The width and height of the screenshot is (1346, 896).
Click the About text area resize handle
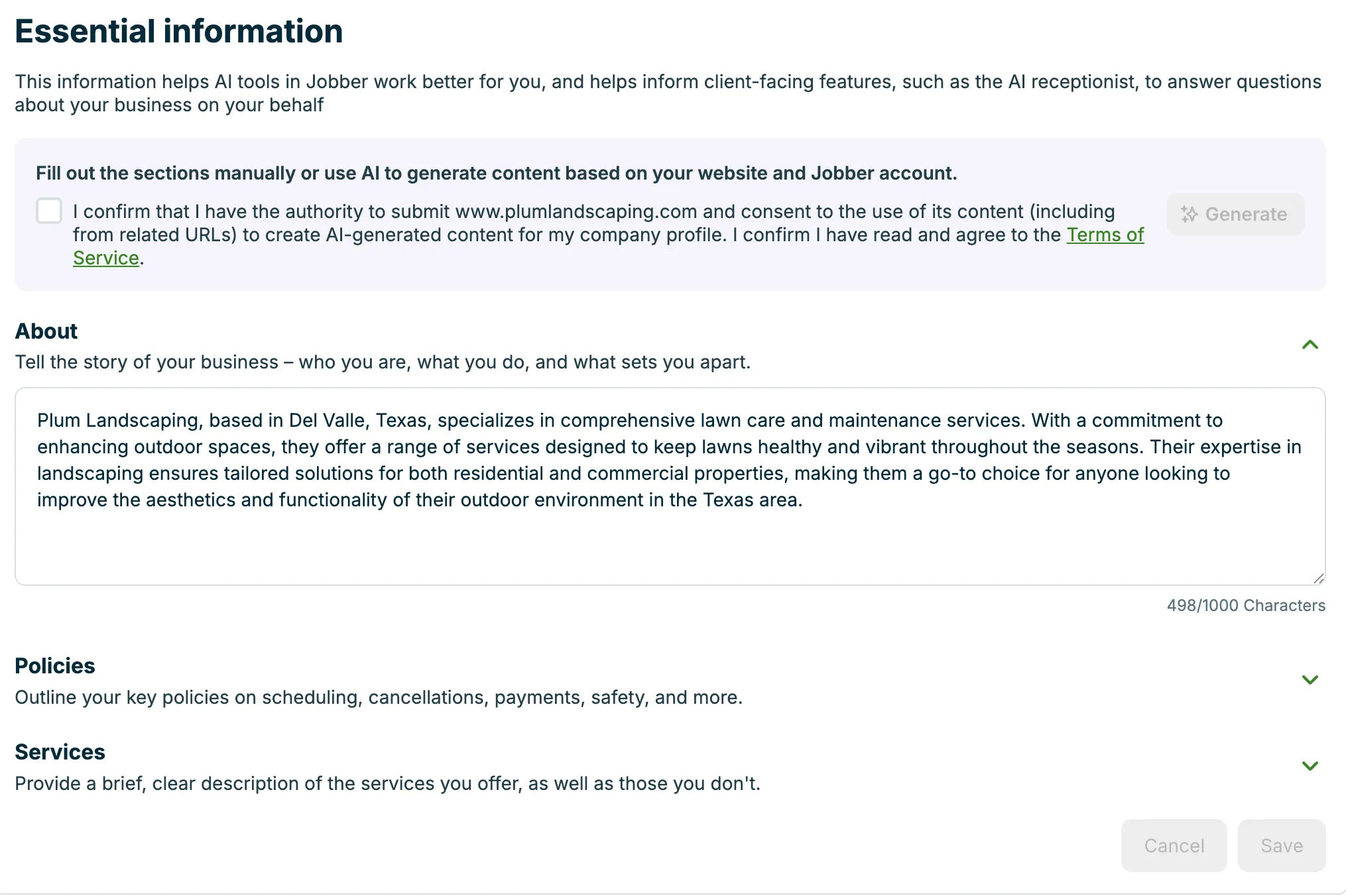point(1318,578)
